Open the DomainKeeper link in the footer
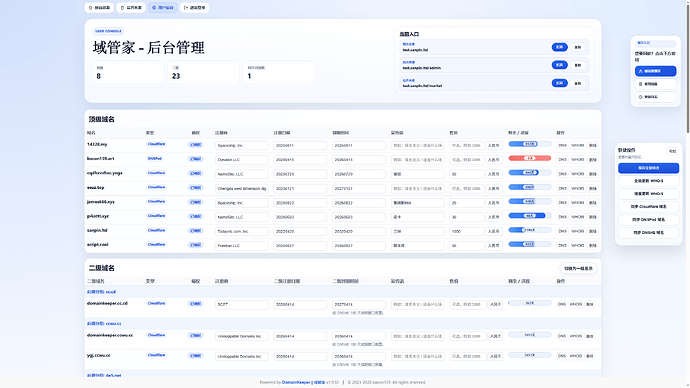Image resolution: width=690 pixels, height=388 pixels. click(x=296, y=382)
